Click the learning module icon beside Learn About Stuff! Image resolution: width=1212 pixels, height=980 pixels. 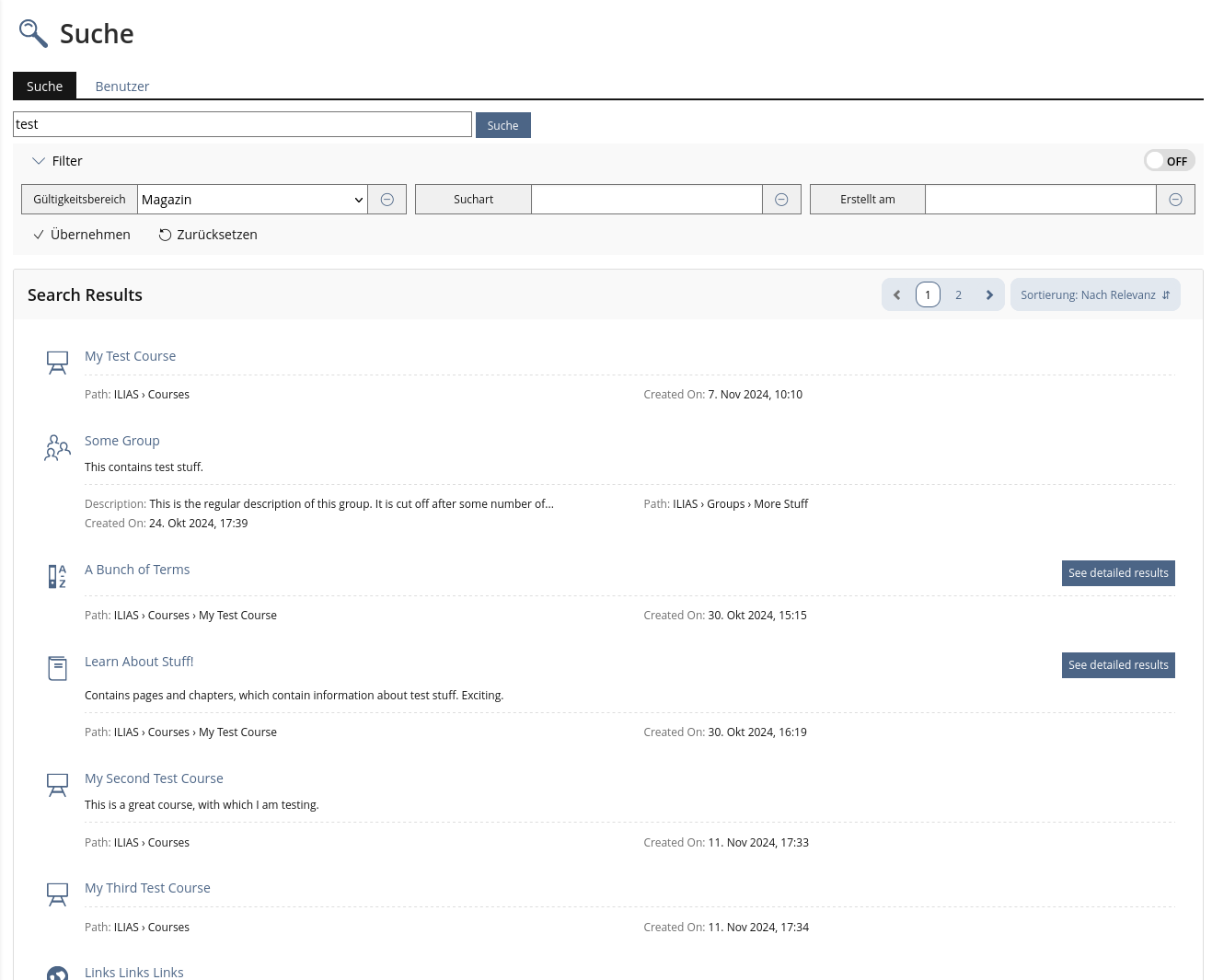tap(57, 668)
